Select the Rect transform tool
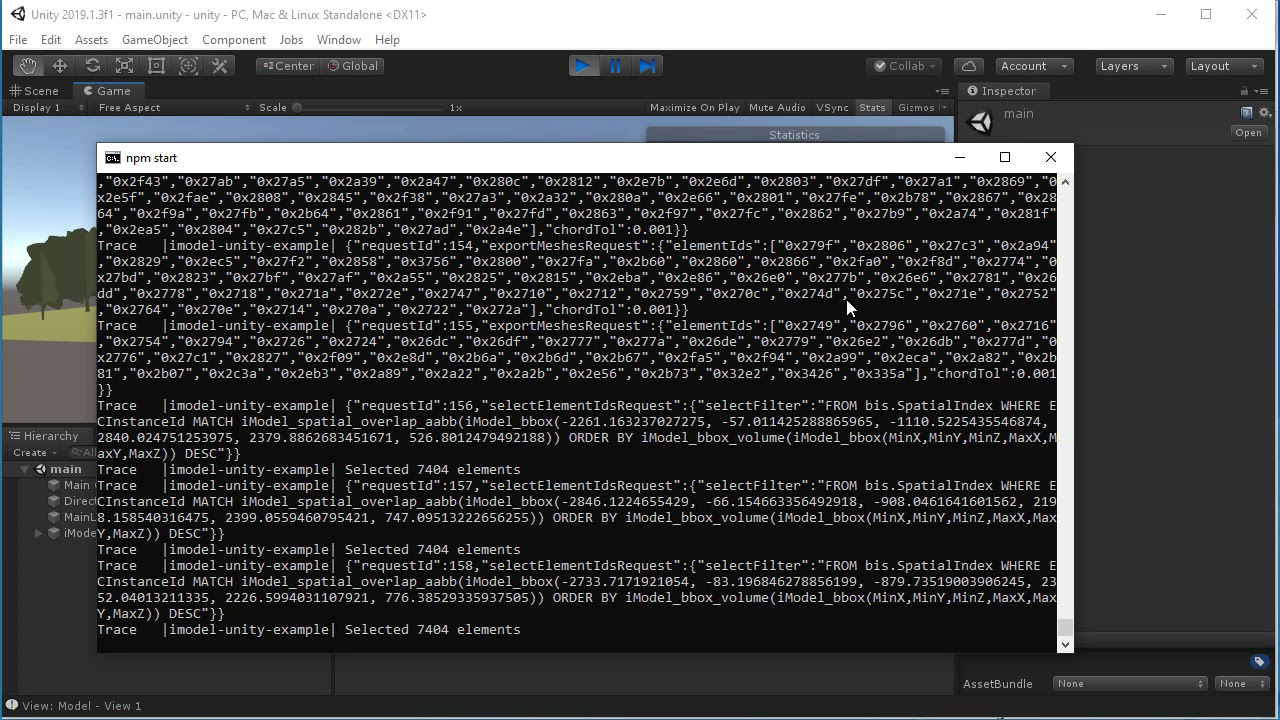The height and width of the screenshot is (720, 1280). point(156,66)
